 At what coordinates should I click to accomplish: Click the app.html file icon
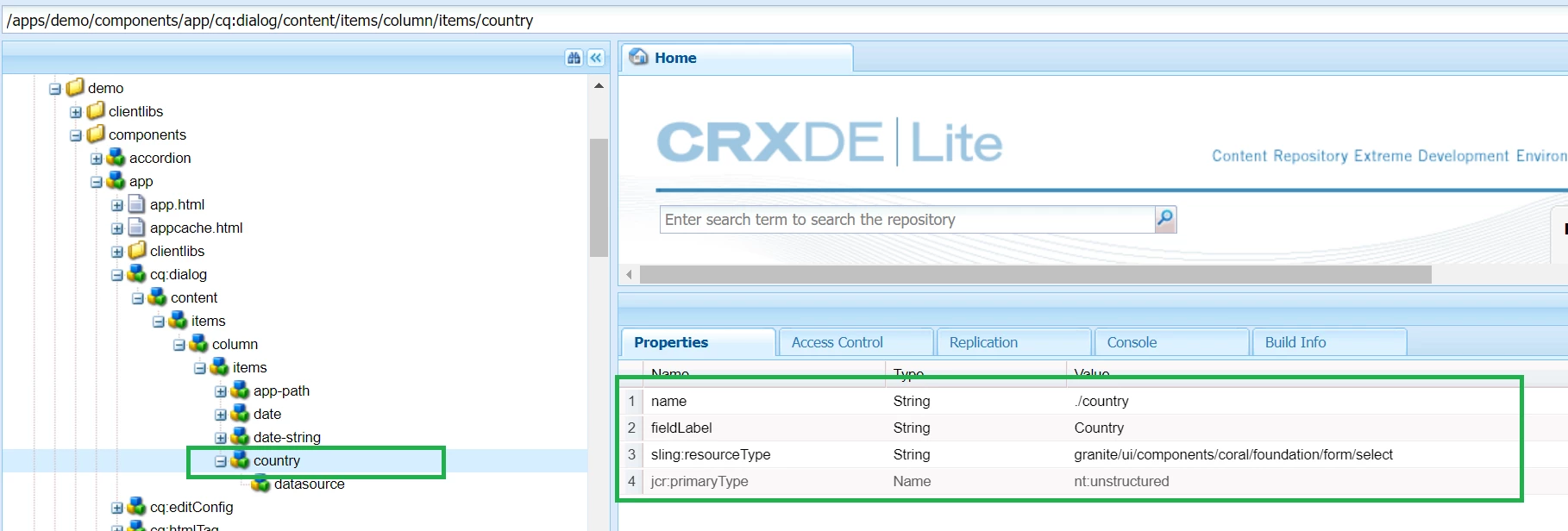point(136,203)
